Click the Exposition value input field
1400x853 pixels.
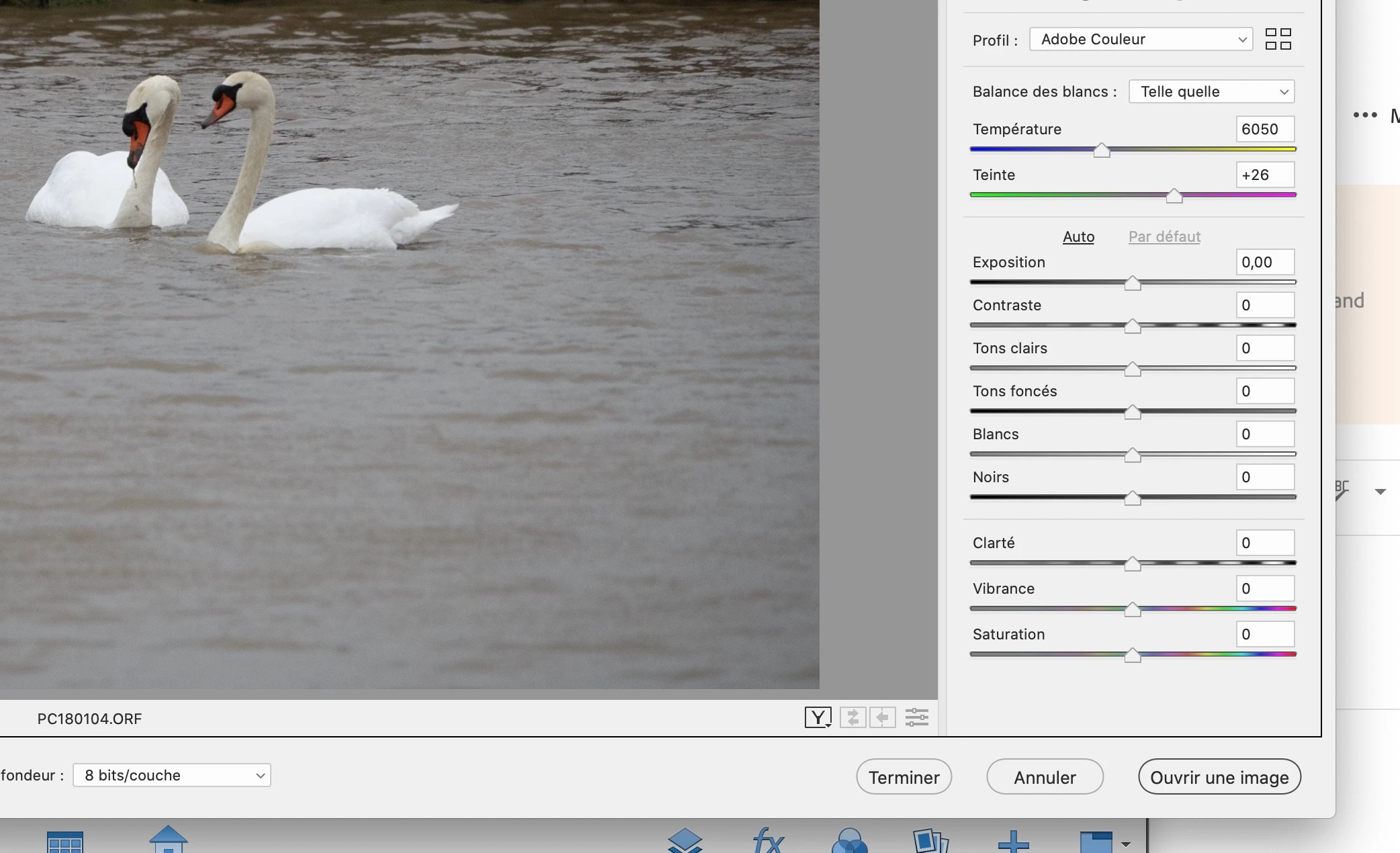click(x=1264, y=262)
